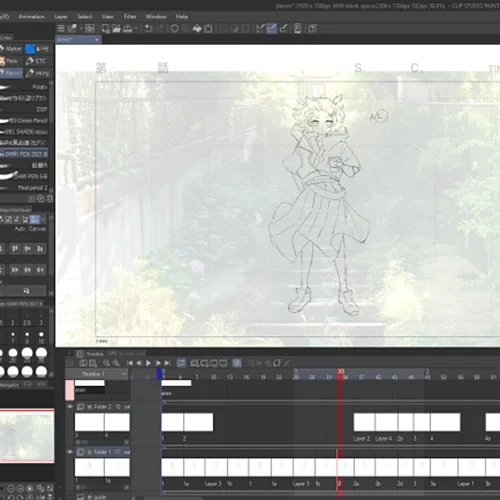Select the Real pencil 2 brush

[x=24, y=188]
